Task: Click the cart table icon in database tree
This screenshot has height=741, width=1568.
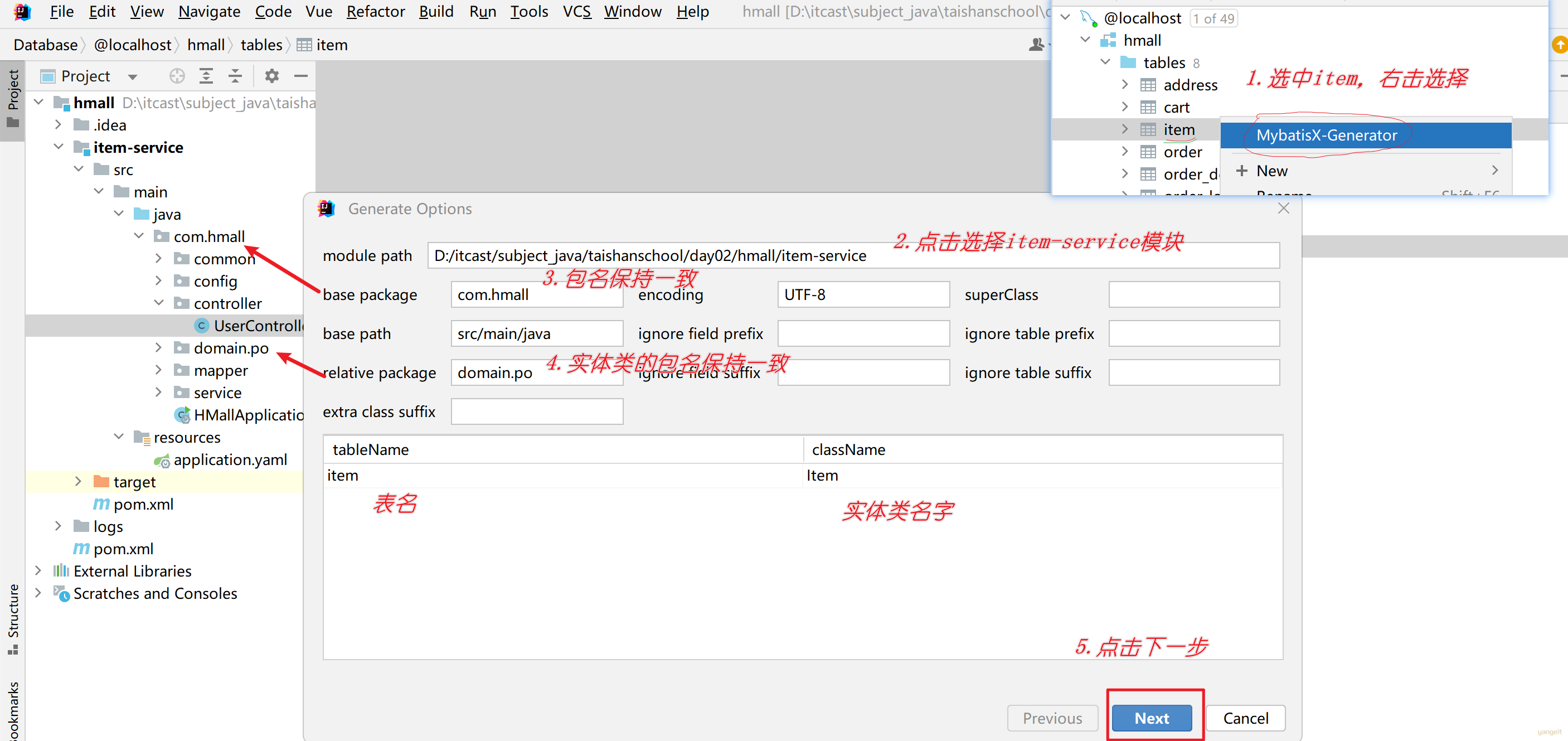Action: (x=1148, y=107)
